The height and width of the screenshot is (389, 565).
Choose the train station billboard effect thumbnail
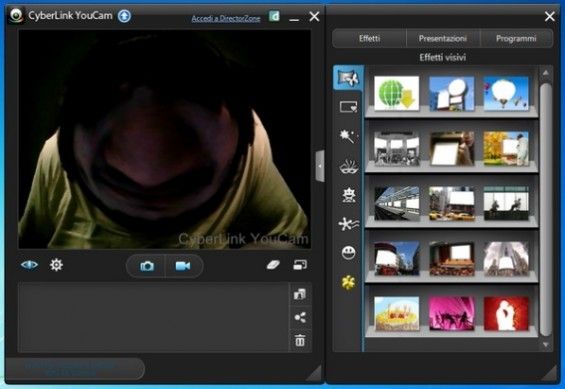pos(396,204)
